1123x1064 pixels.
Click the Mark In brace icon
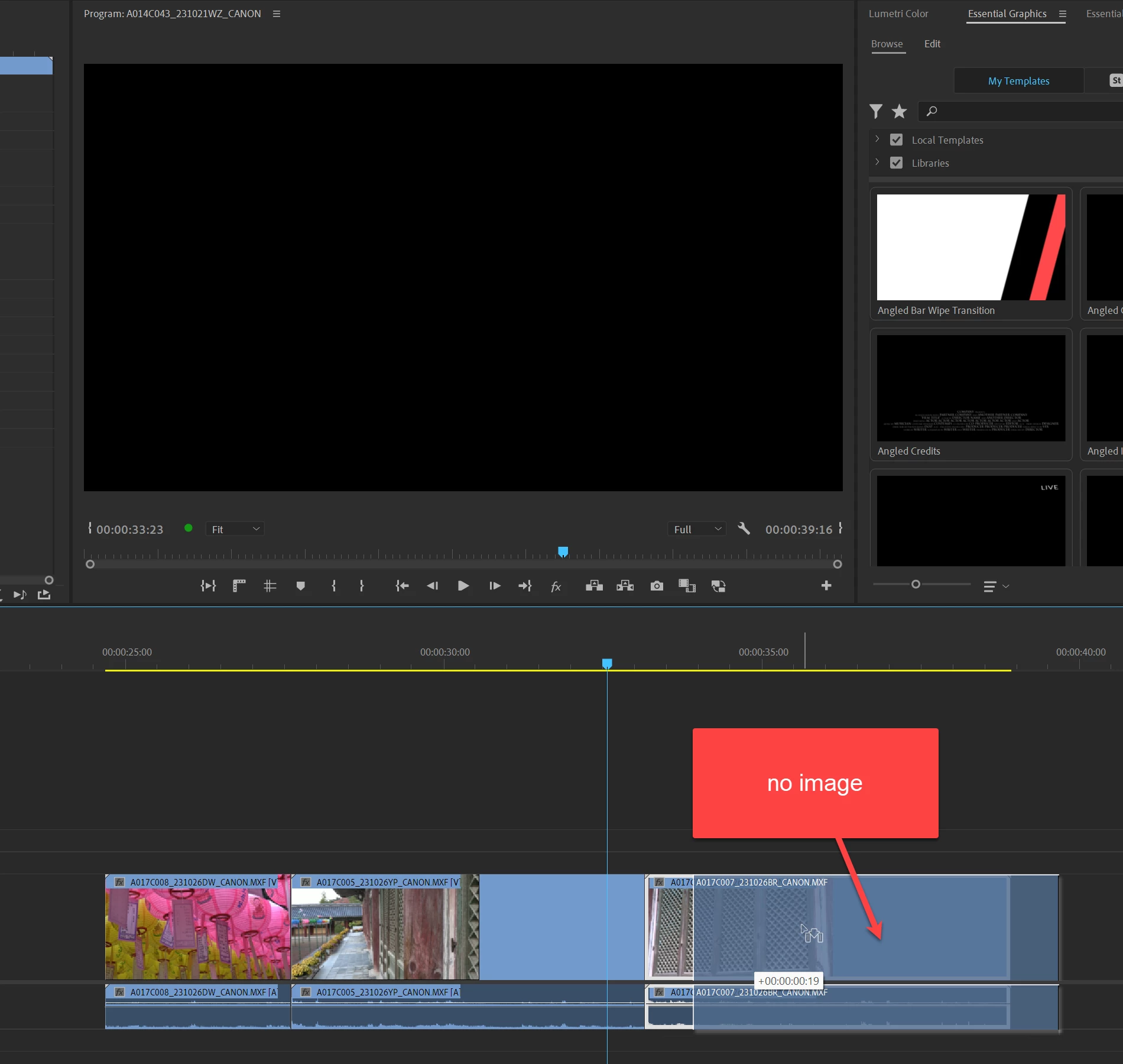[334, 586]
